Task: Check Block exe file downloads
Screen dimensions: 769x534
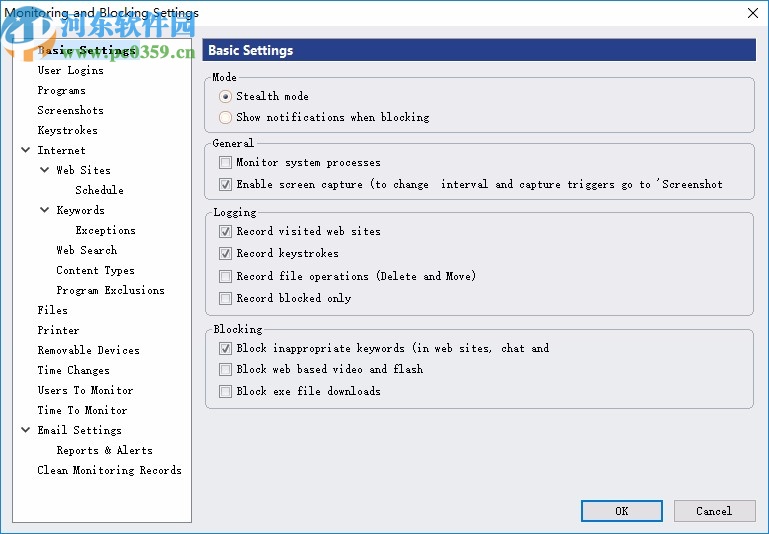Action: coord(225,391)
